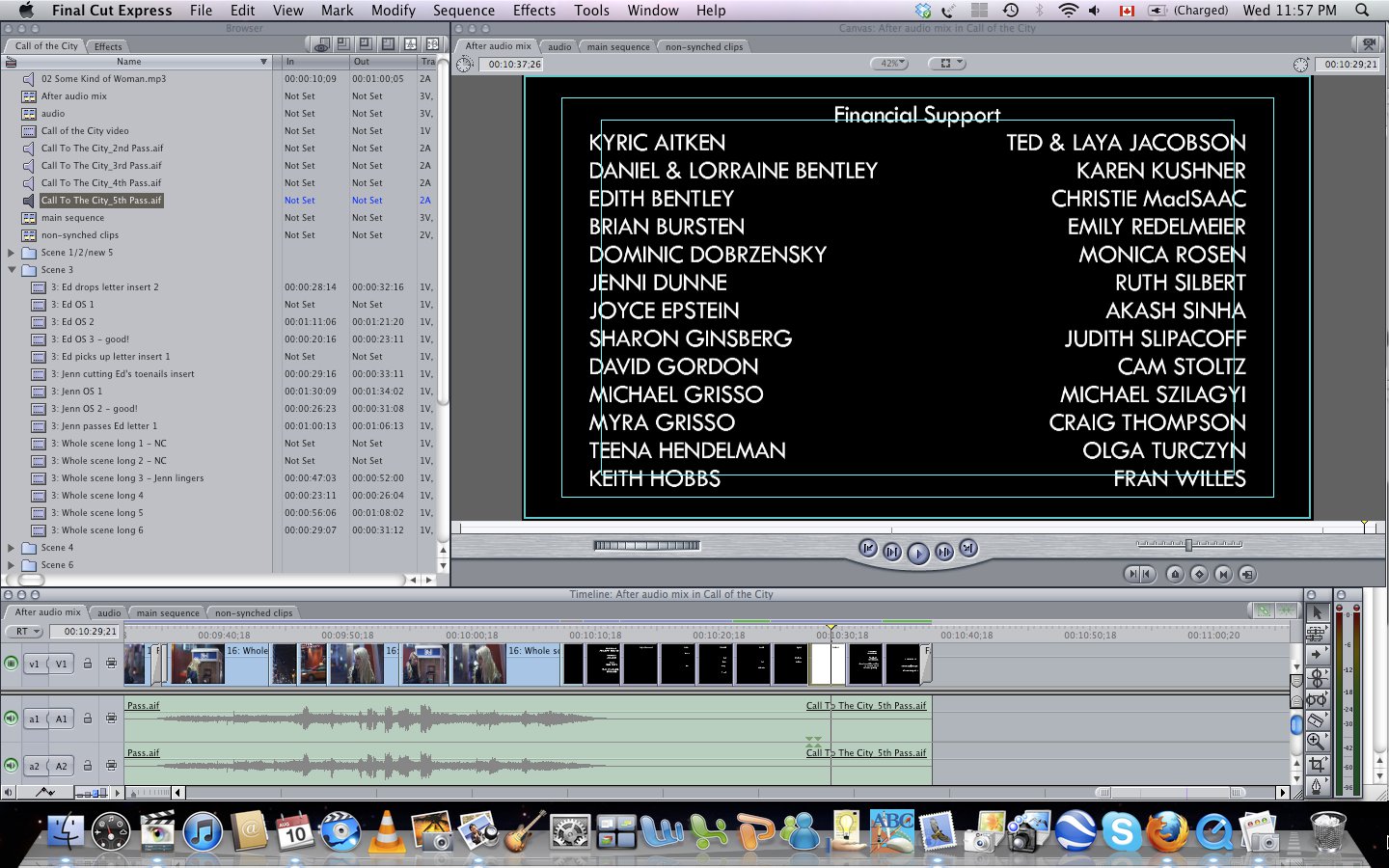Image resolution: width=1389 pixels, height=868 pixels.
Task: Mute audio track A2 with audible toggle
Action: coord(12,766)
